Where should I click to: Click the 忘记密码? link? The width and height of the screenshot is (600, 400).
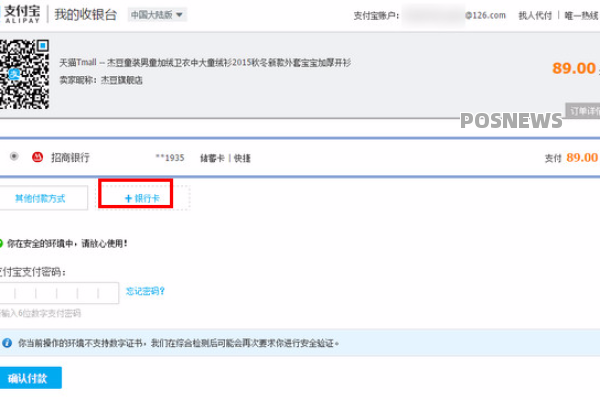click(145, 291)
